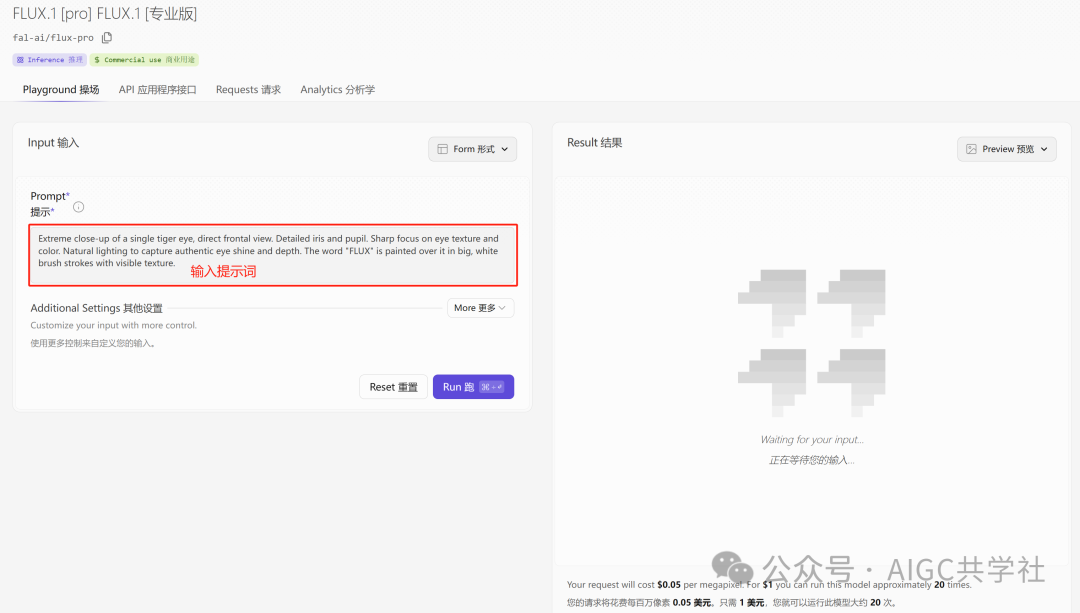This screenshot has height=613, width=1080.
Task: Click the Result placeholder image
Action: [x=811, y=342]
